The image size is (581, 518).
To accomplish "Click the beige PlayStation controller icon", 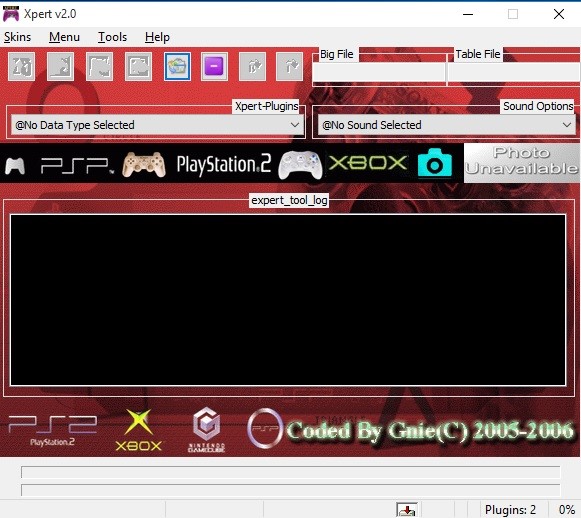I will coord(144,164).
